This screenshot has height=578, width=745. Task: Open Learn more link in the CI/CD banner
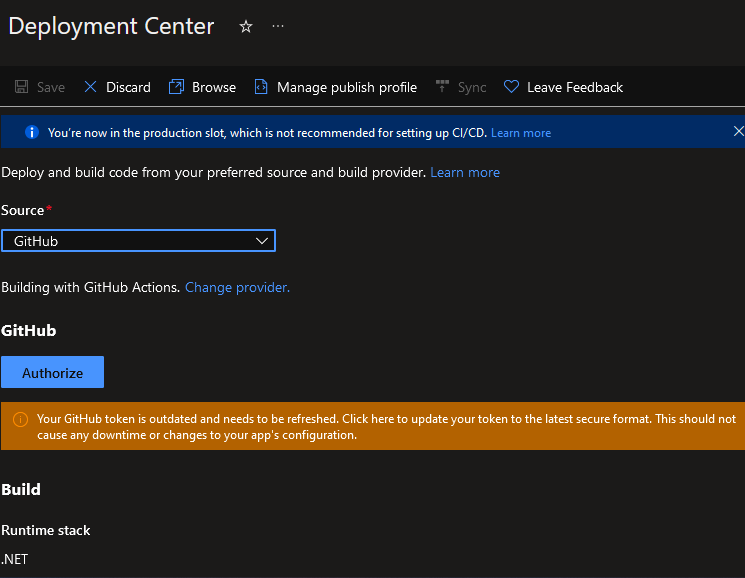pyautogui.click(x=521, y=133)
